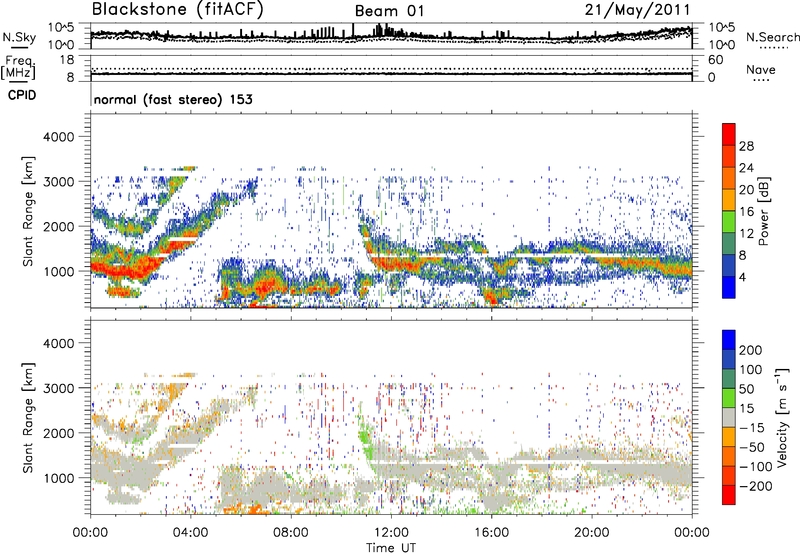Click the date '21/May/2011'
Viewport: 800px width, 554px height.
(637, 10)
